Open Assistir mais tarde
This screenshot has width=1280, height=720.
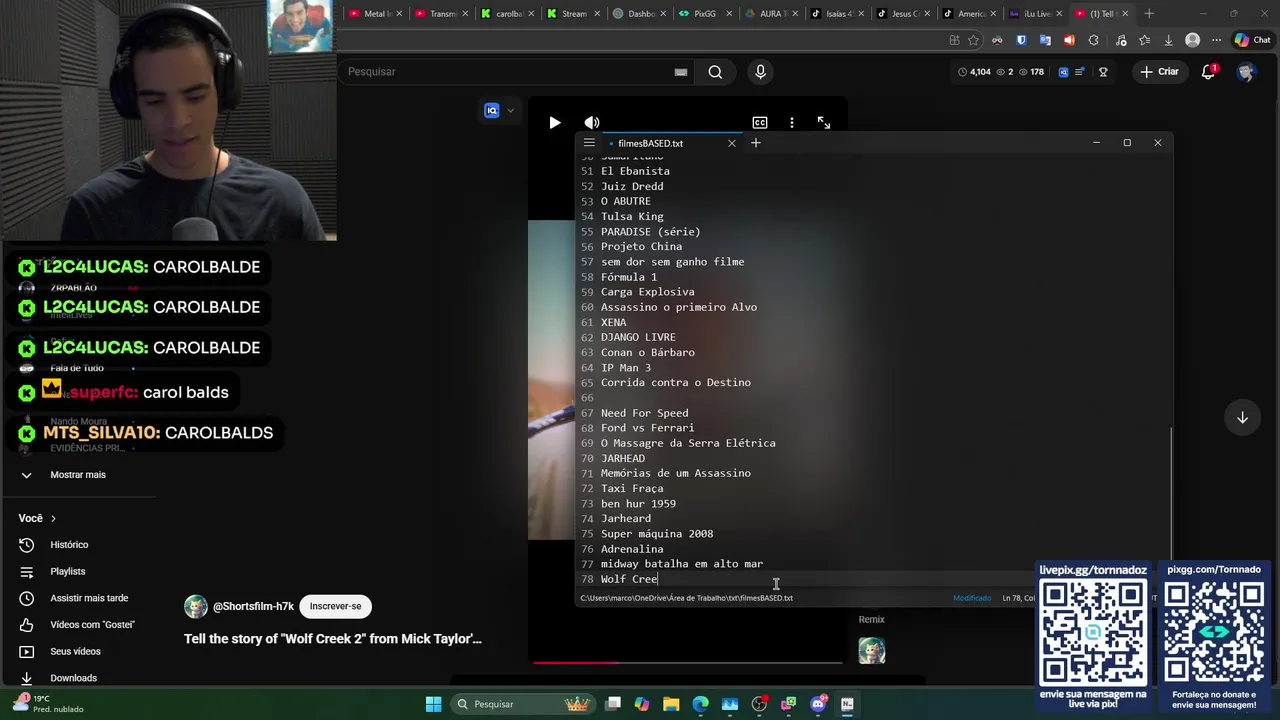pos(89,598)
